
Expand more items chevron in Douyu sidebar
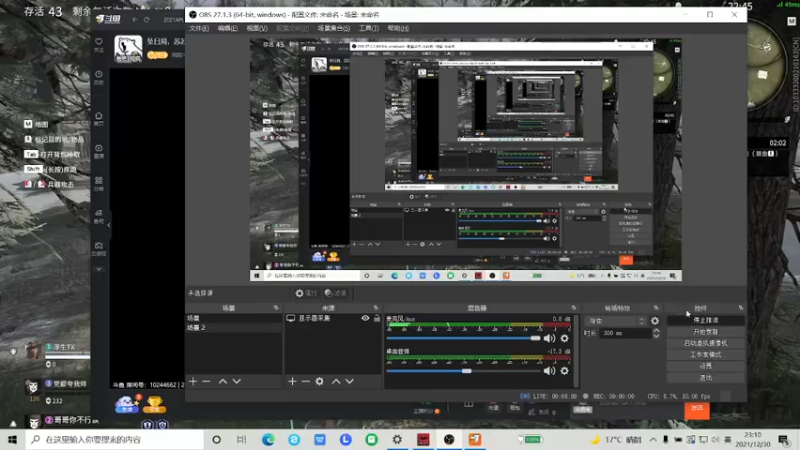click(x=99, y=269)
